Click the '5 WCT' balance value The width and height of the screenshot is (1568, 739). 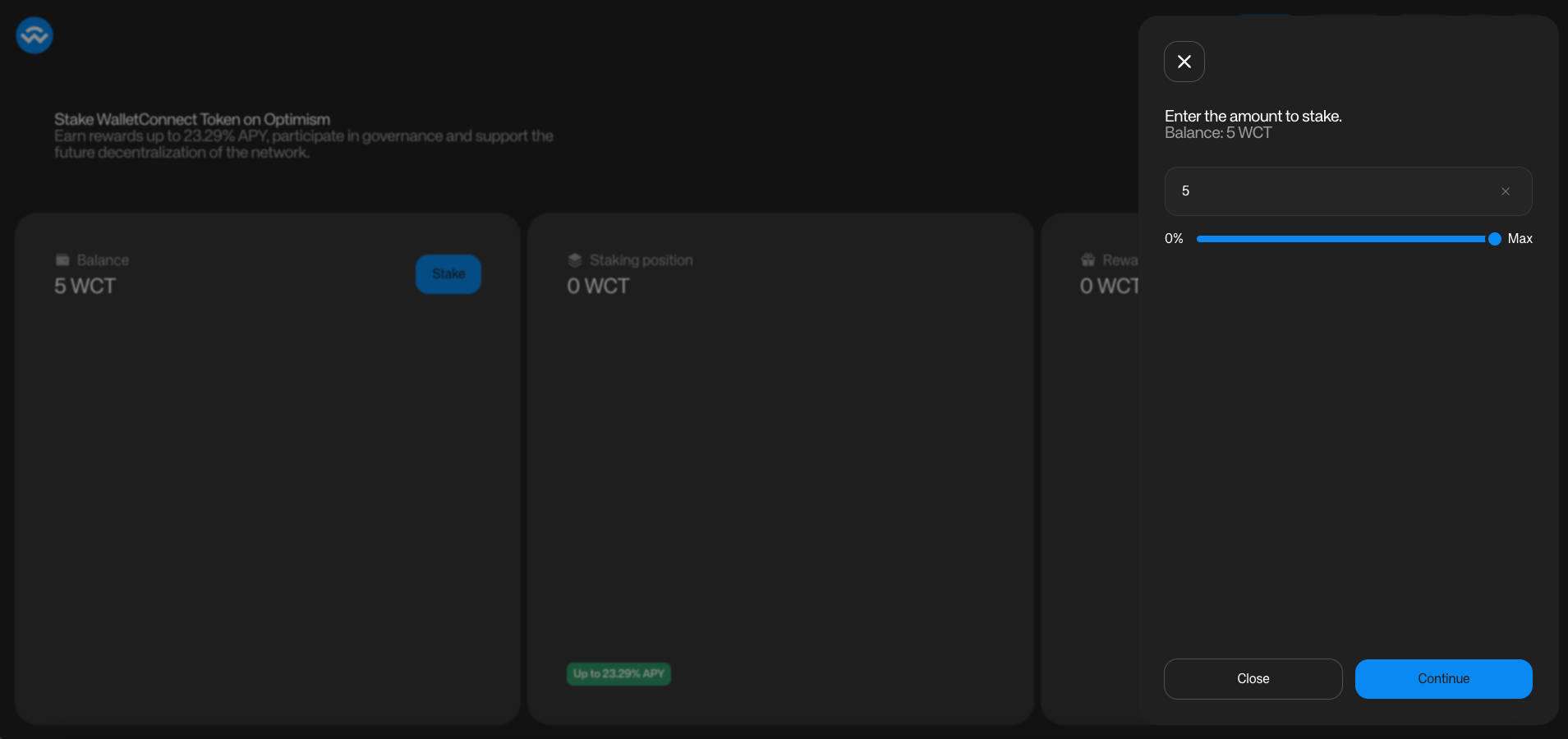click(x=85, y=286)
